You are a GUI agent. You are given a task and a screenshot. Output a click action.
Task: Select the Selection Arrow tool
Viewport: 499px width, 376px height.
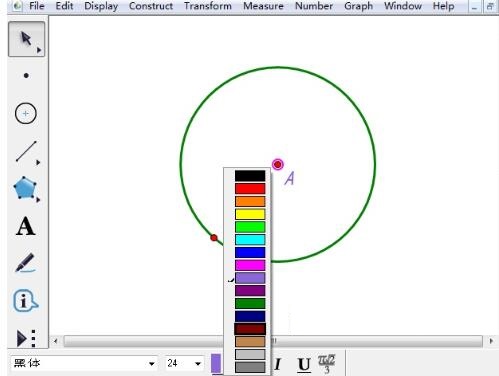(26, 39)
